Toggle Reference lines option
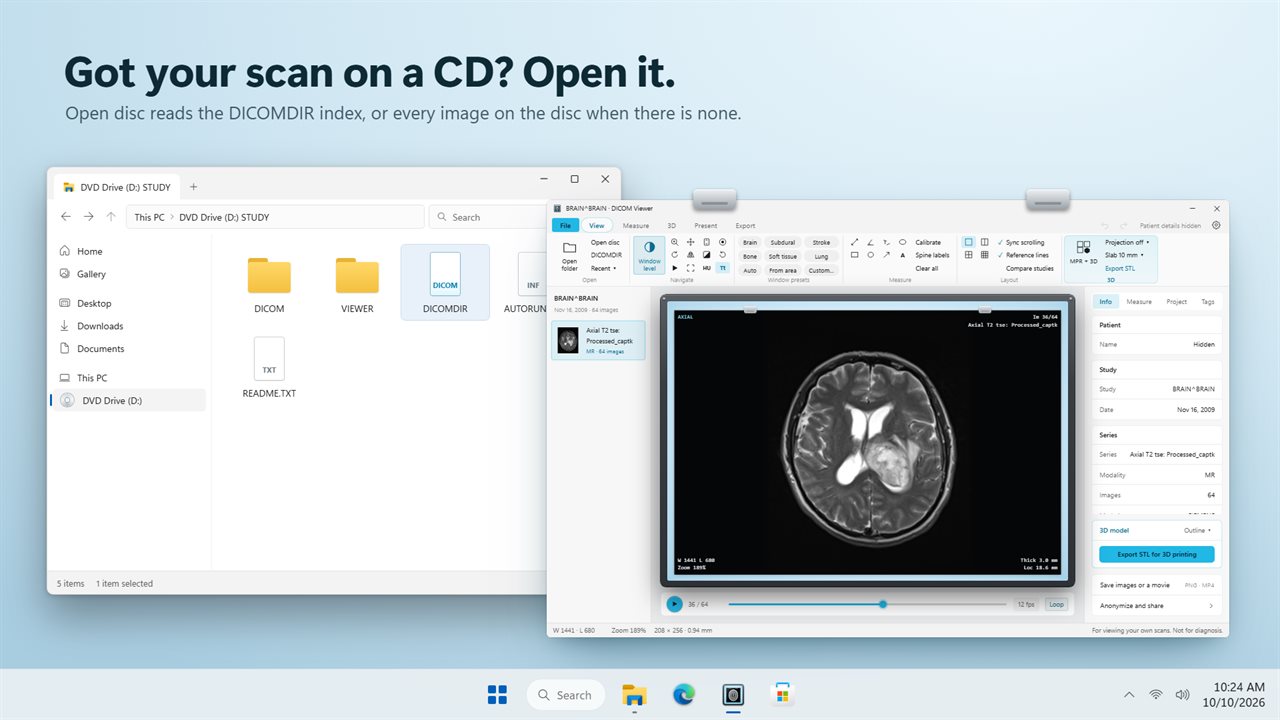Screen dimensions: 1280x720 [x=1022, y=255]
